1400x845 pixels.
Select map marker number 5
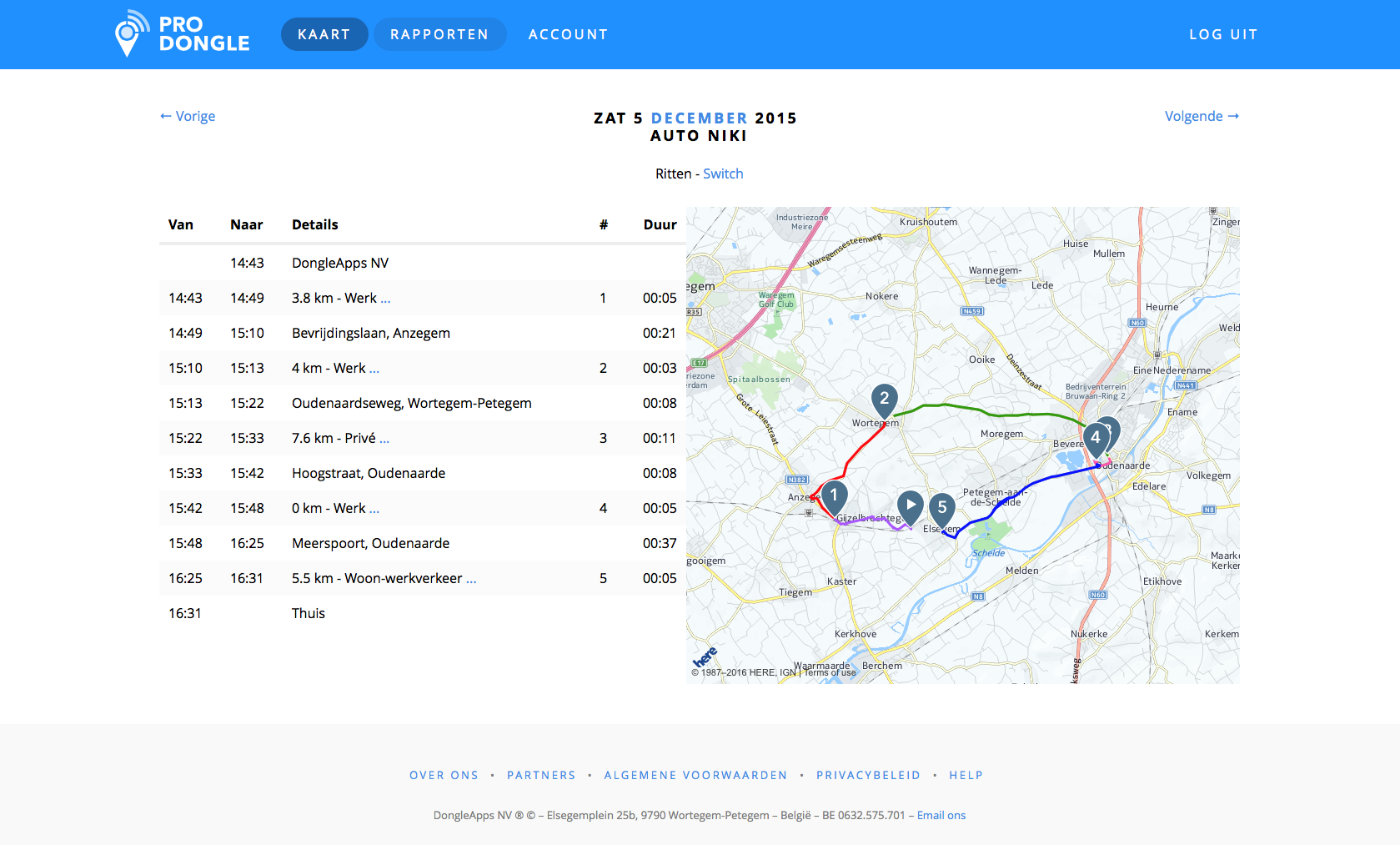[x=941, y=508]
